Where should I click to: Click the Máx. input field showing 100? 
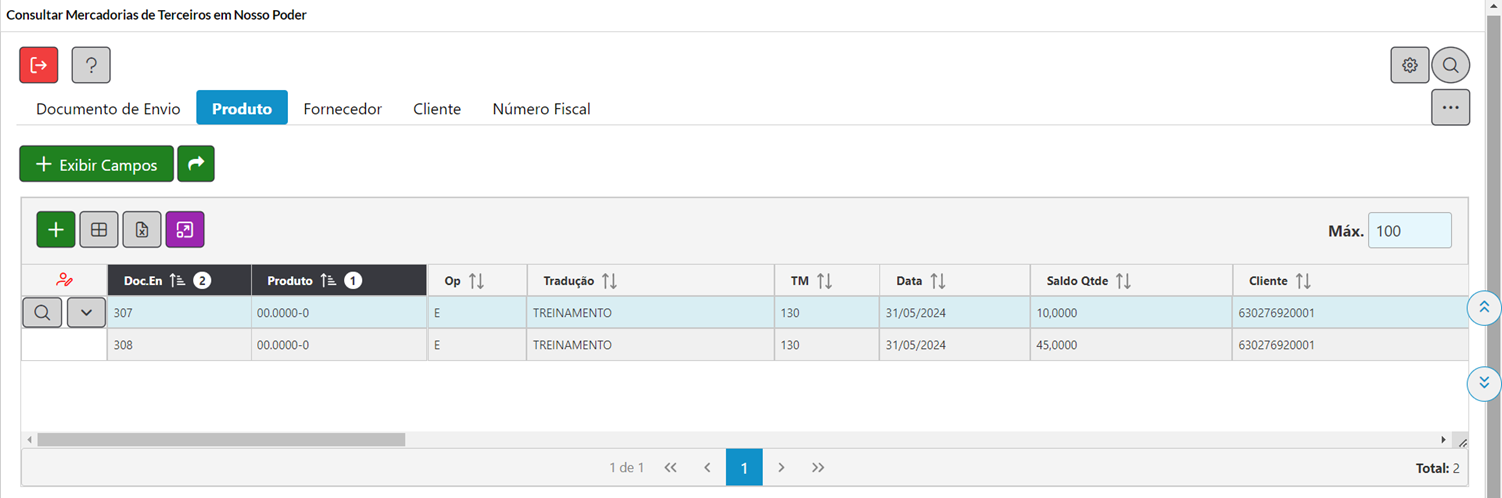1409,230
